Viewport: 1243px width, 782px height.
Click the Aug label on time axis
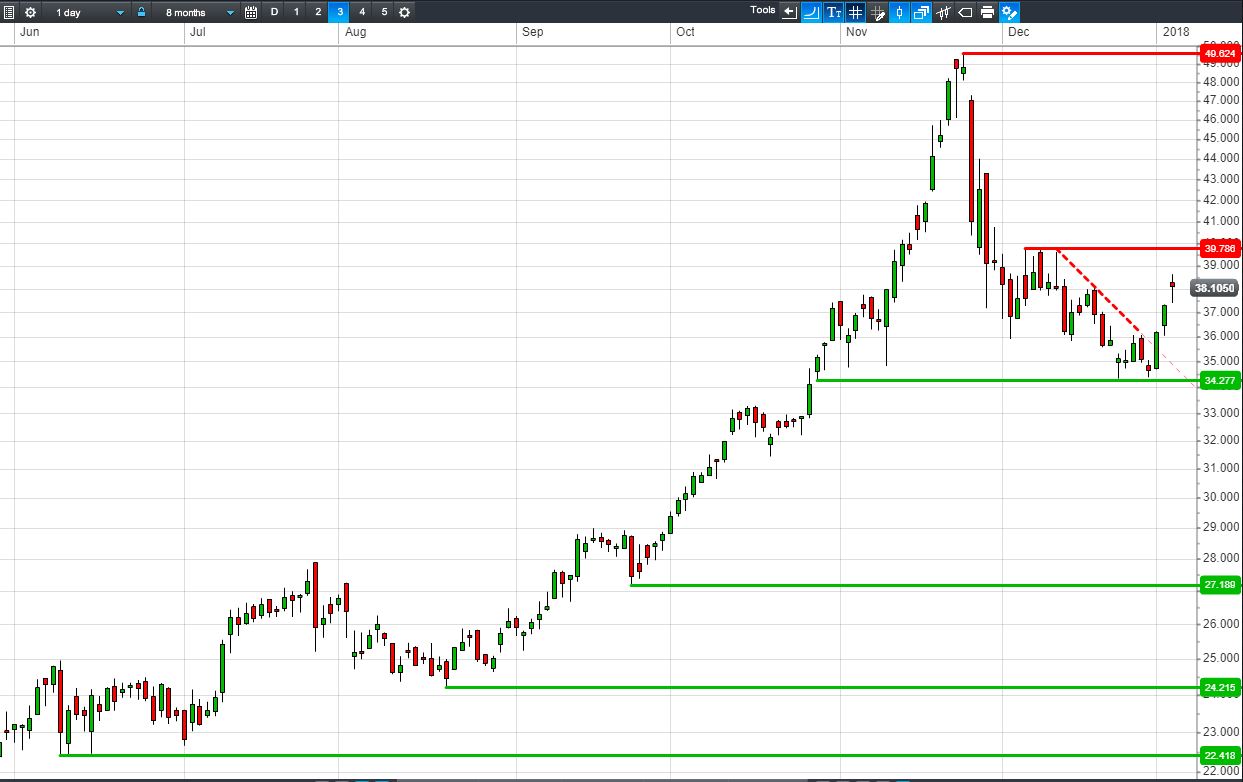355,32
